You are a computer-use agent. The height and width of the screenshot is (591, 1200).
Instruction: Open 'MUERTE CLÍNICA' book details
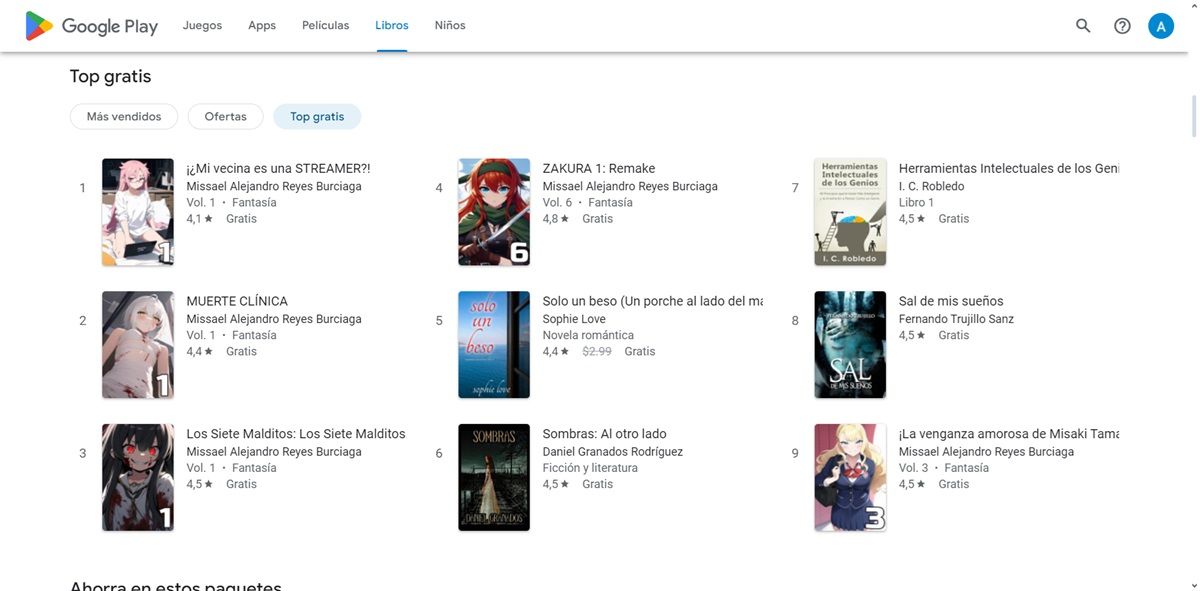point(237,300)
